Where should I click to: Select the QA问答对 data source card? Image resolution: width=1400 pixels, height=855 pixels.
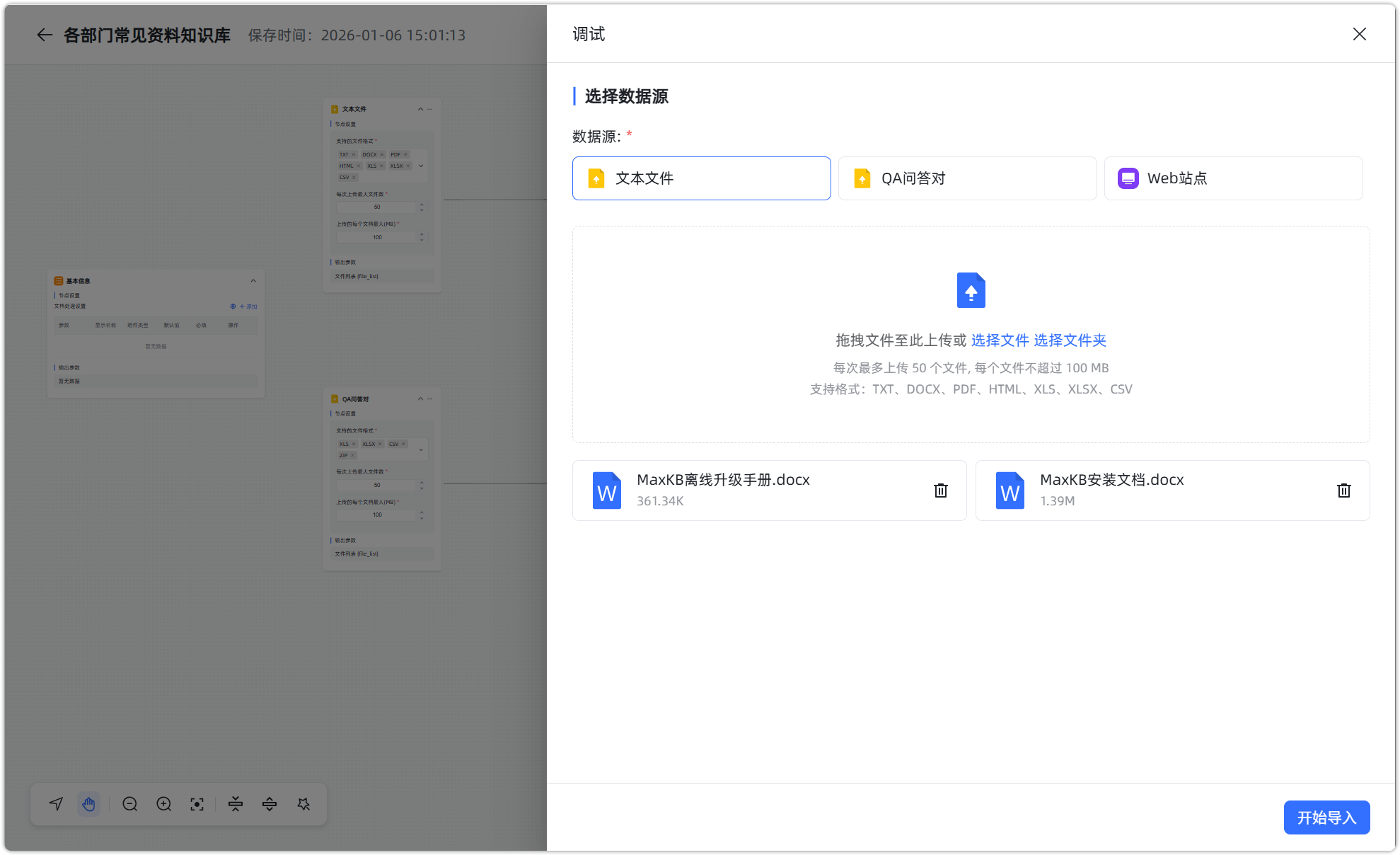(967, 178)
